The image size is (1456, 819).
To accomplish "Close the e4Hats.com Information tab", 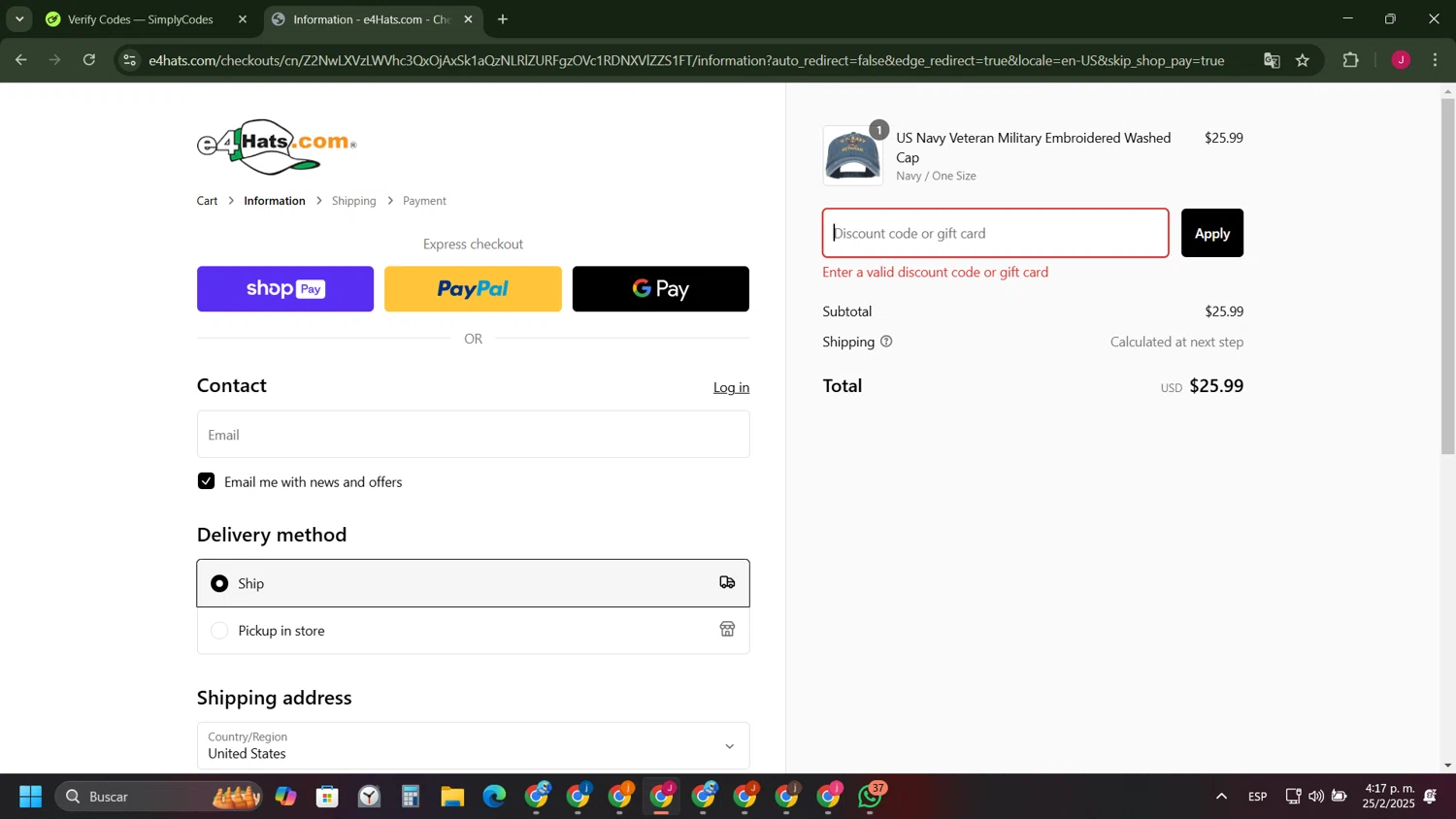I will [x=468, y=19].
